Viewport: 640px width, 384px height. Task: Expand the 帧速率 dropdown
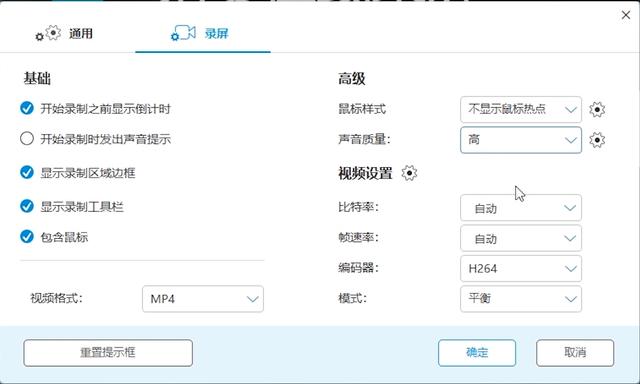521,238
